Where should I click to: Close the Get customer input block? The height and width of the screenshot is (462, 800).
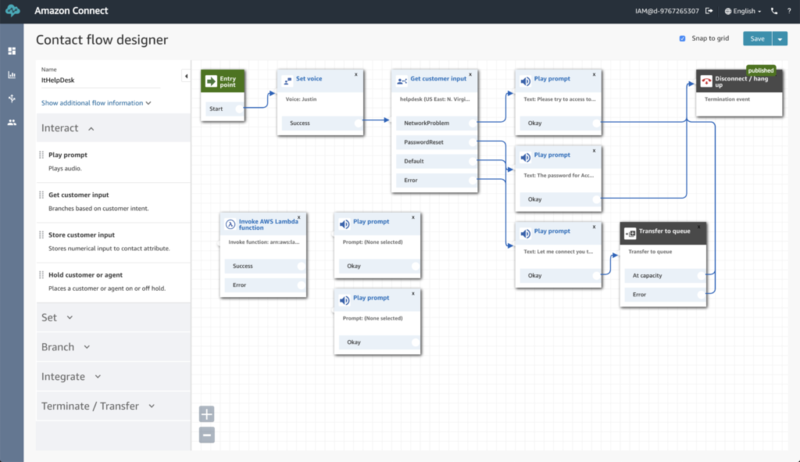[470, 74]
